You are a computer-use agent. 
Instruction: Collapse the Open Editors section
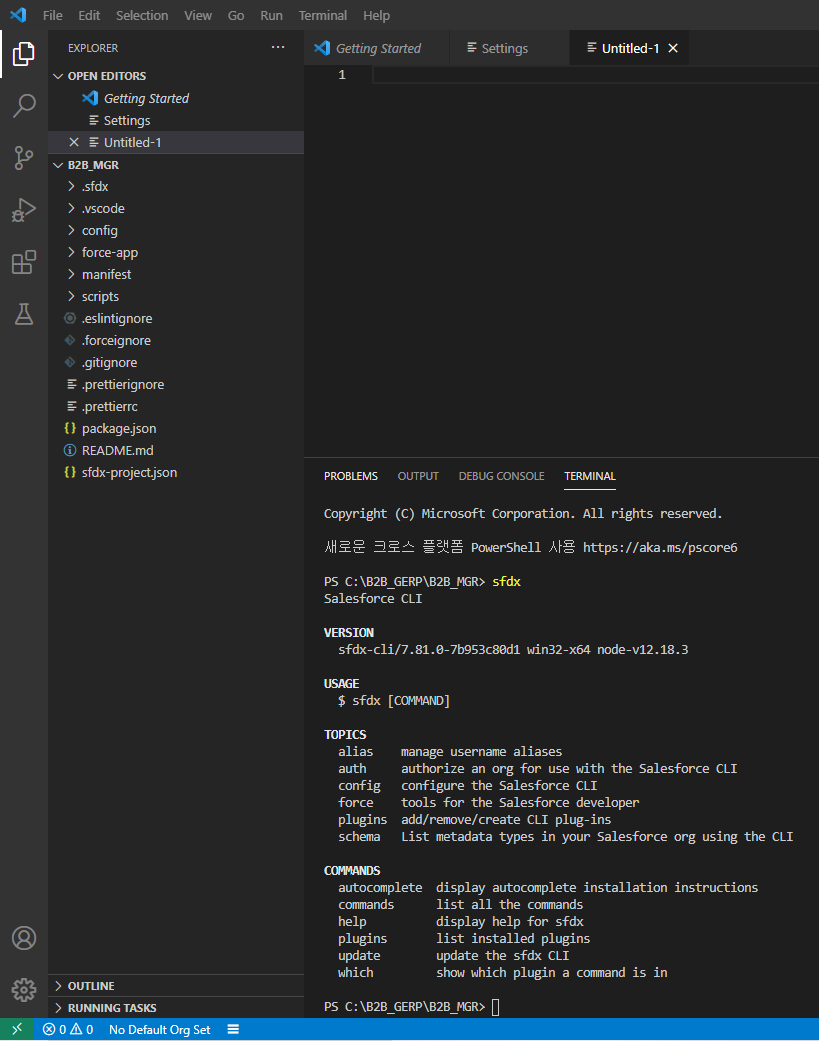[x=58, y=76]
